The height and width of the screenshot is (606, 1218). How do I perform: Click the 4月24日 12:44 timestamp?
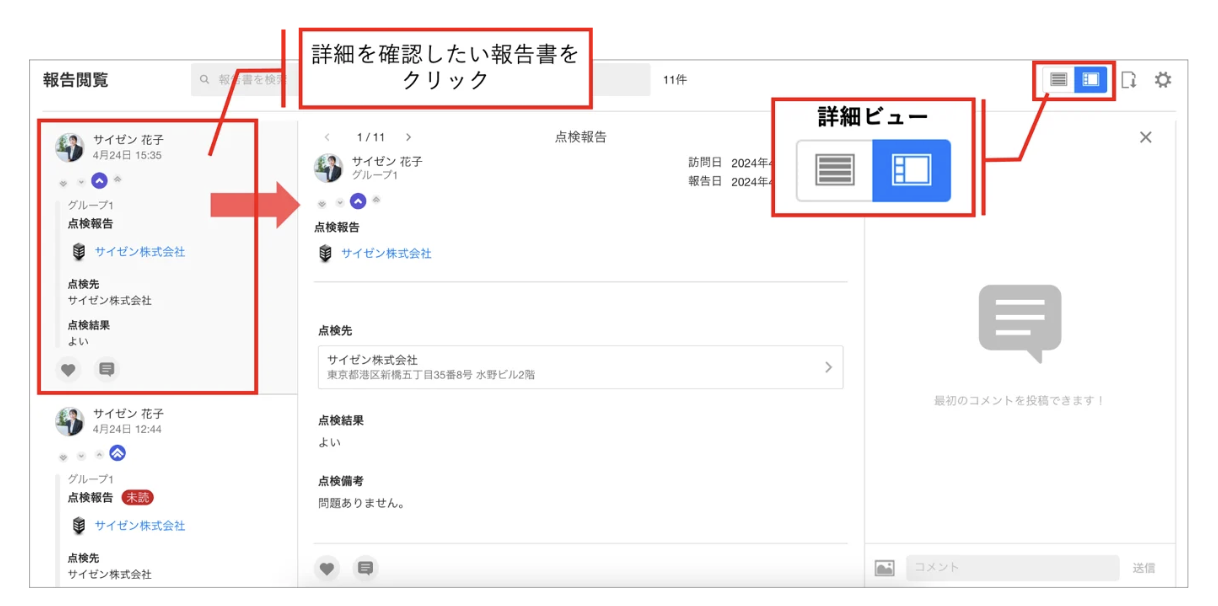127,430
